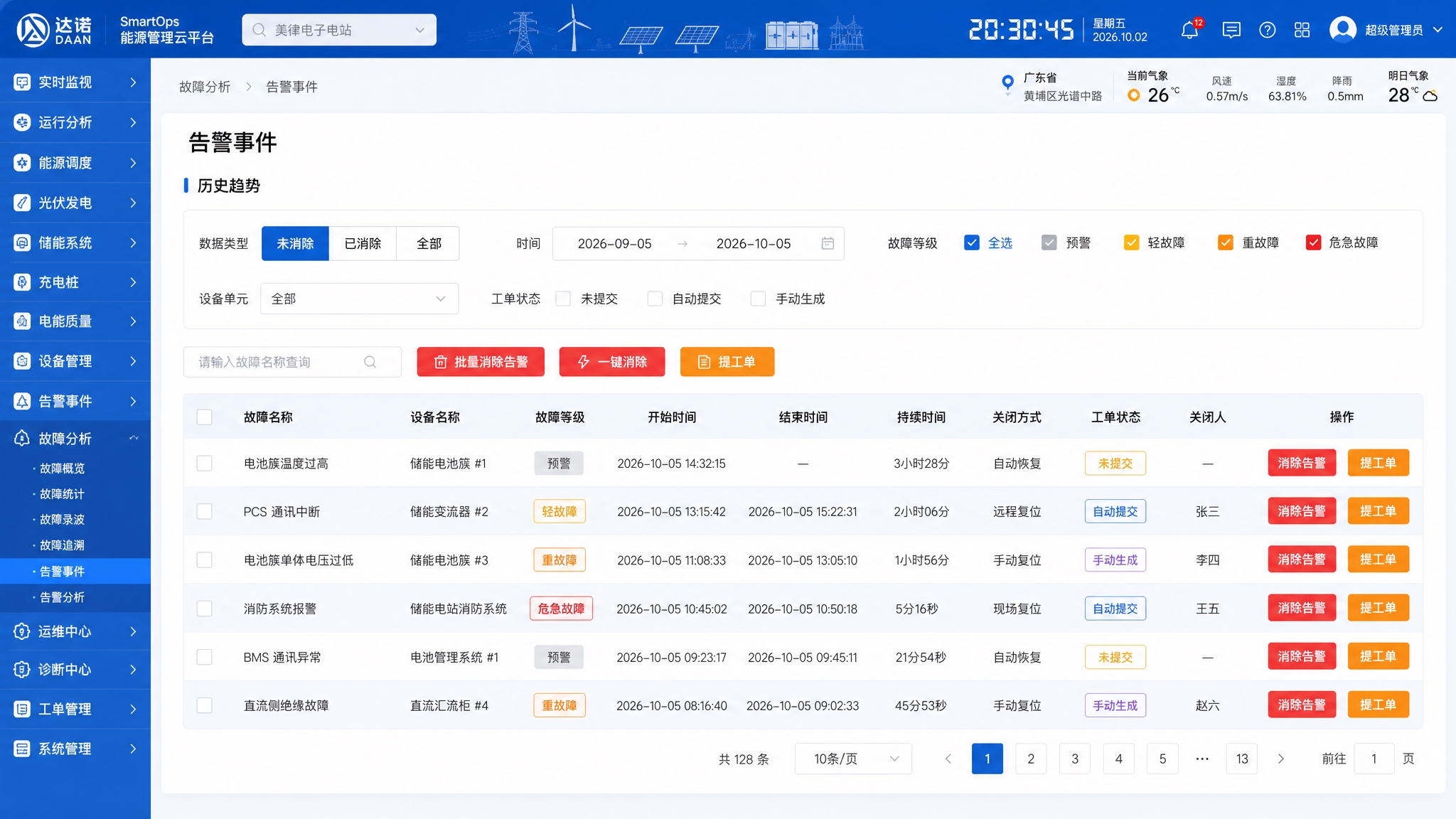
Task: Open the app grid icon
Action: point(1302,30)
